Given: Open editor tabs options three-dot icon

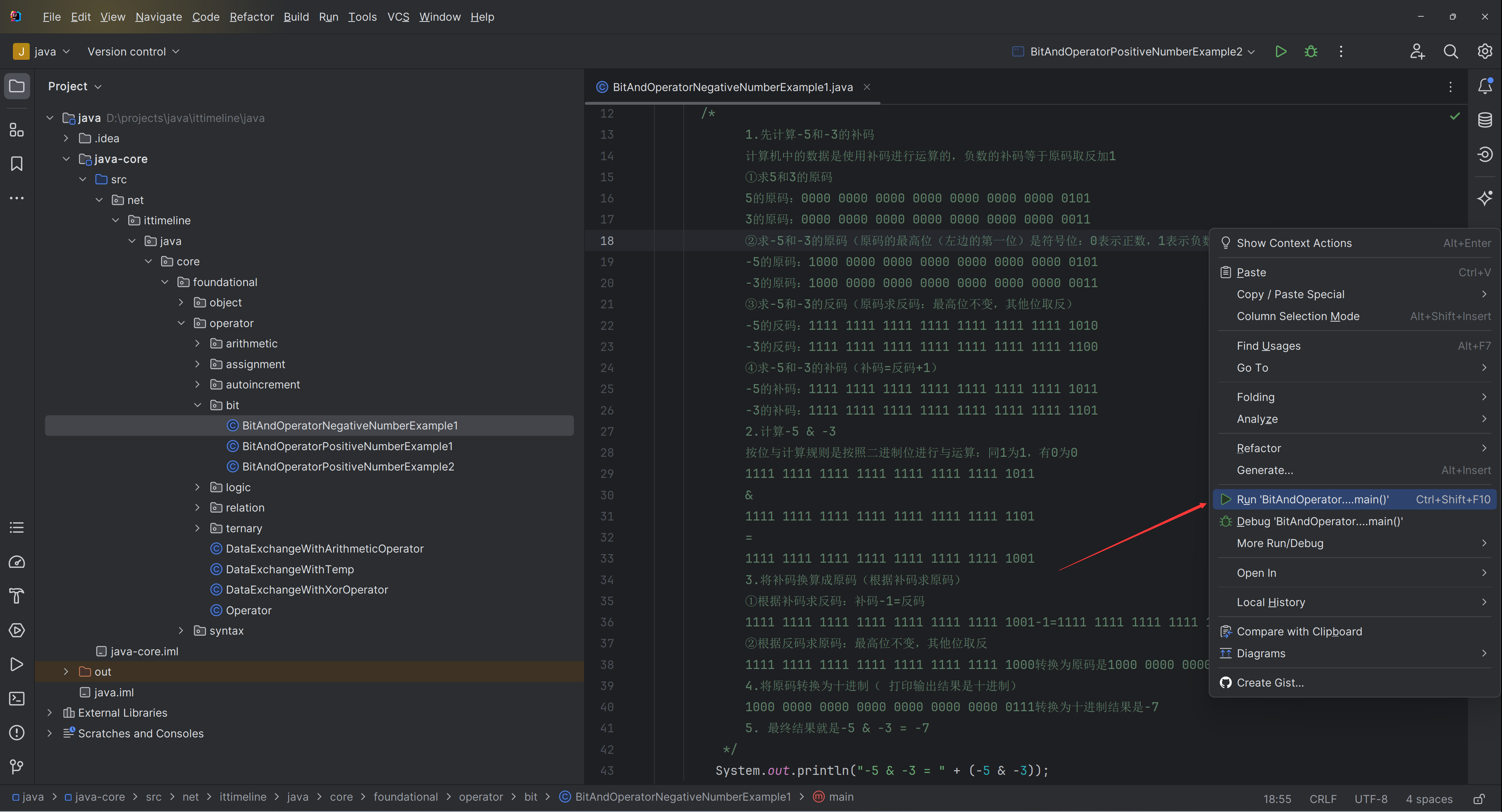Looking at the screenshot, I should (1450, 87).
